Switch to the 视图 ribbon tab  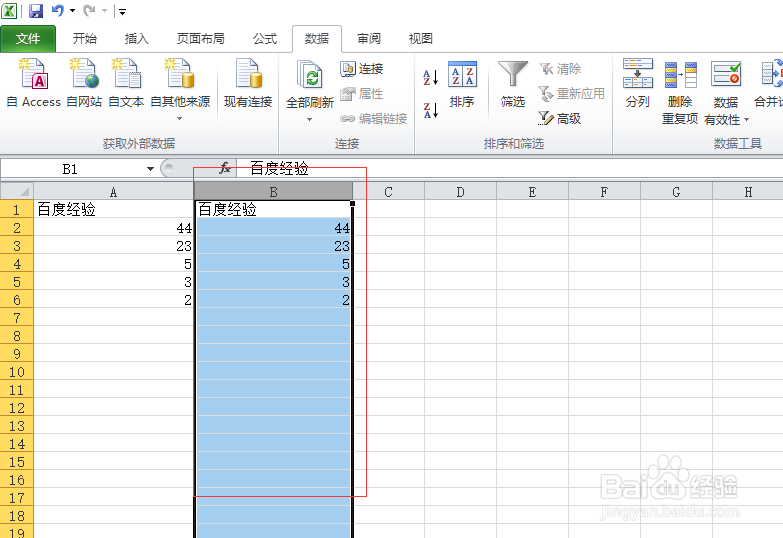point(420,38)
